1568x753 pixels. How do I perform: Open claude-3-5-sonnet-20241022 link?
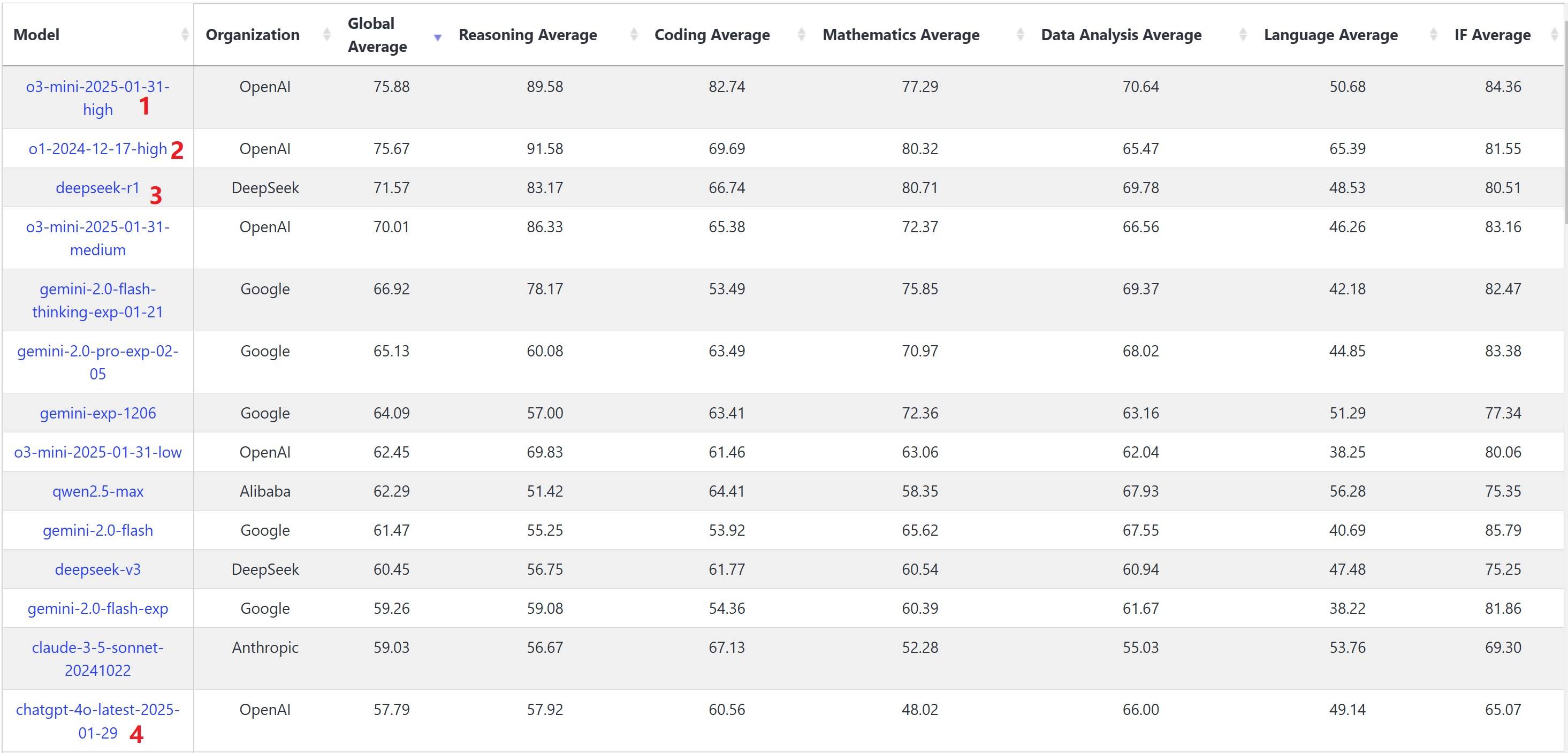tap(98, 659)
